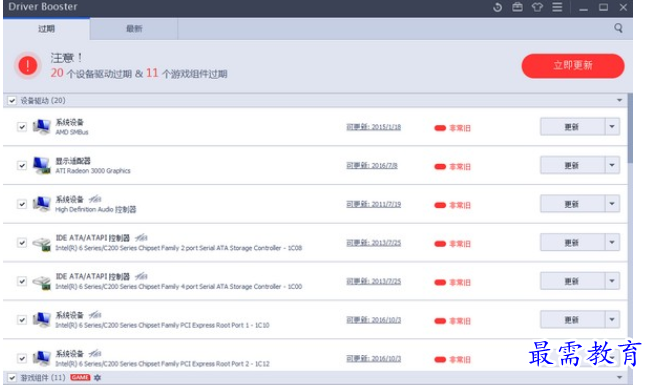Uncheck the Root Port 2 - 1C12 checkbox
Screen dimensions: 650x385
click(x=22, y=358)
